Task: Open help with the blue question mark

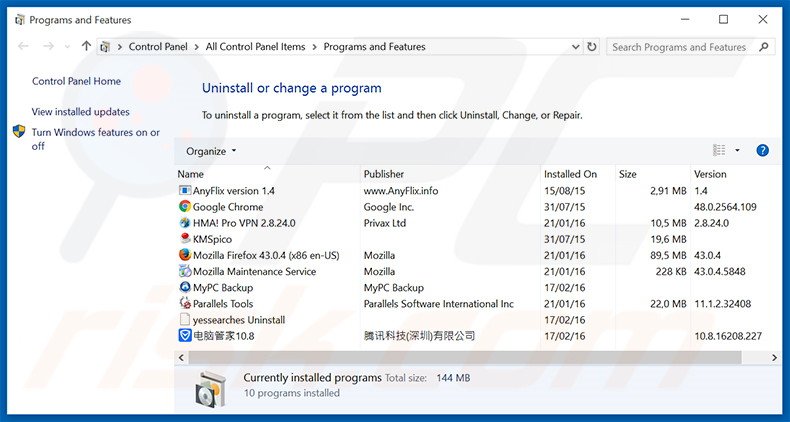Action: [x=762, y=151]
